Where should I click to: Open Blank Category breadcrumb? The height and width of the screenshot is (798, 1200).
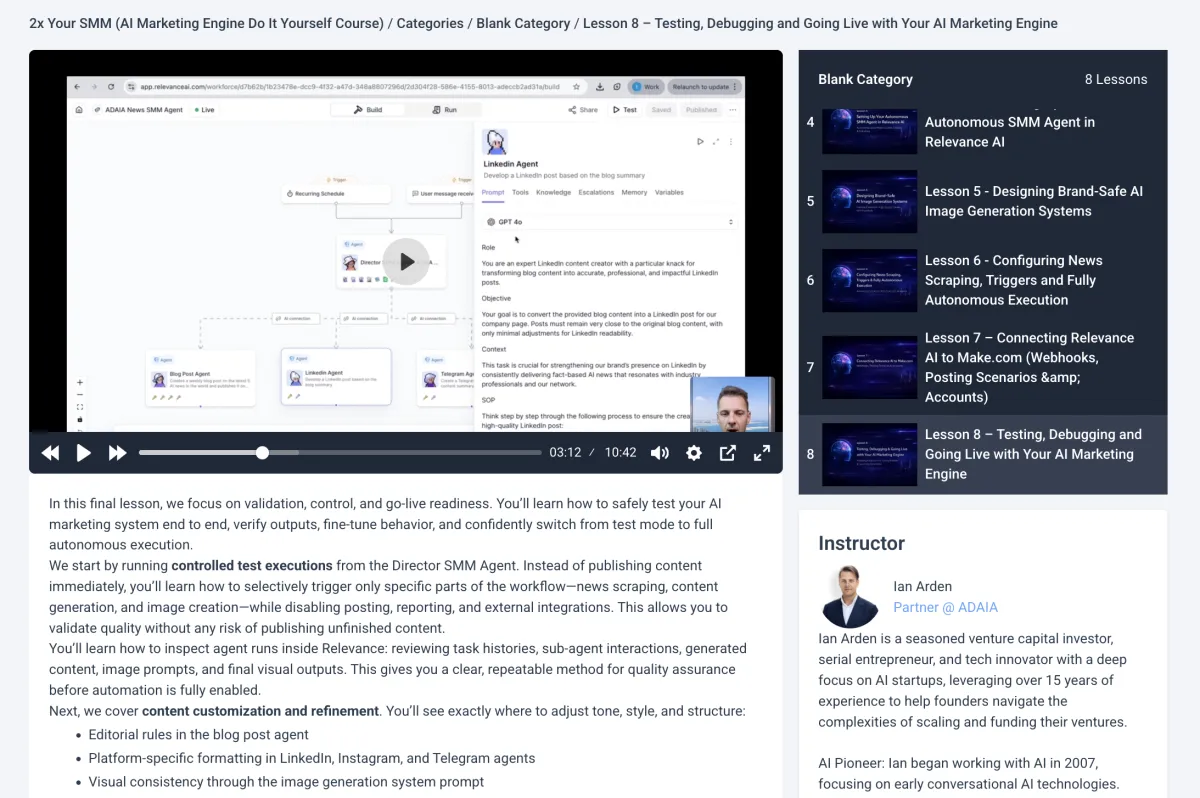pyautogui.click(x=523, y=23)
